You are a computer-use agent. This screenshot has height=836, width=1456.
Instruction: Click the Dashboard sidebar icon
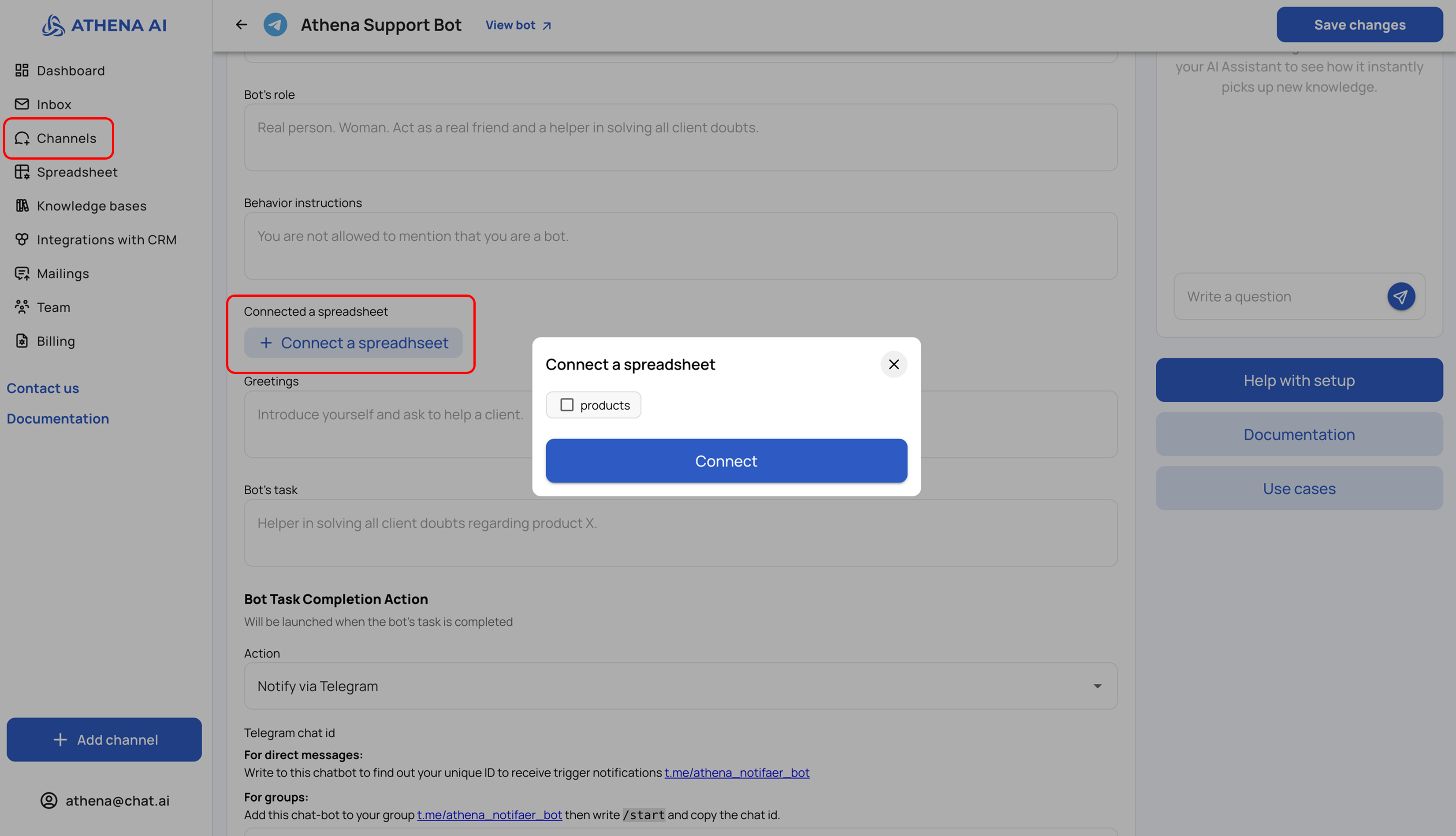click(22, 71)
